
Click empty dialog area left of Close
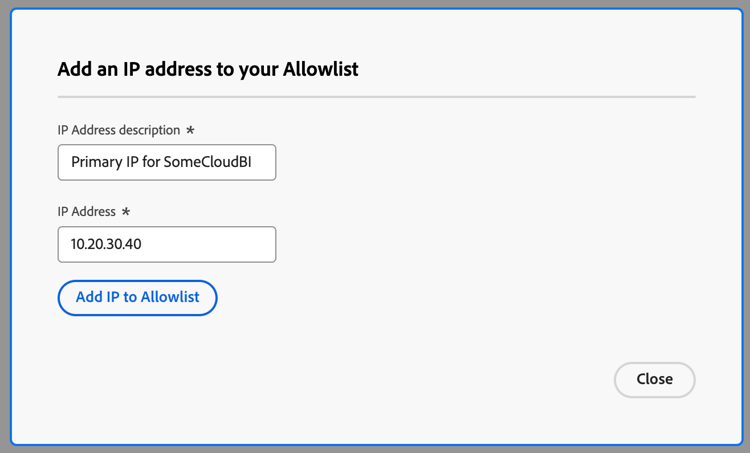pyautogui.click(x=383, y=379)
